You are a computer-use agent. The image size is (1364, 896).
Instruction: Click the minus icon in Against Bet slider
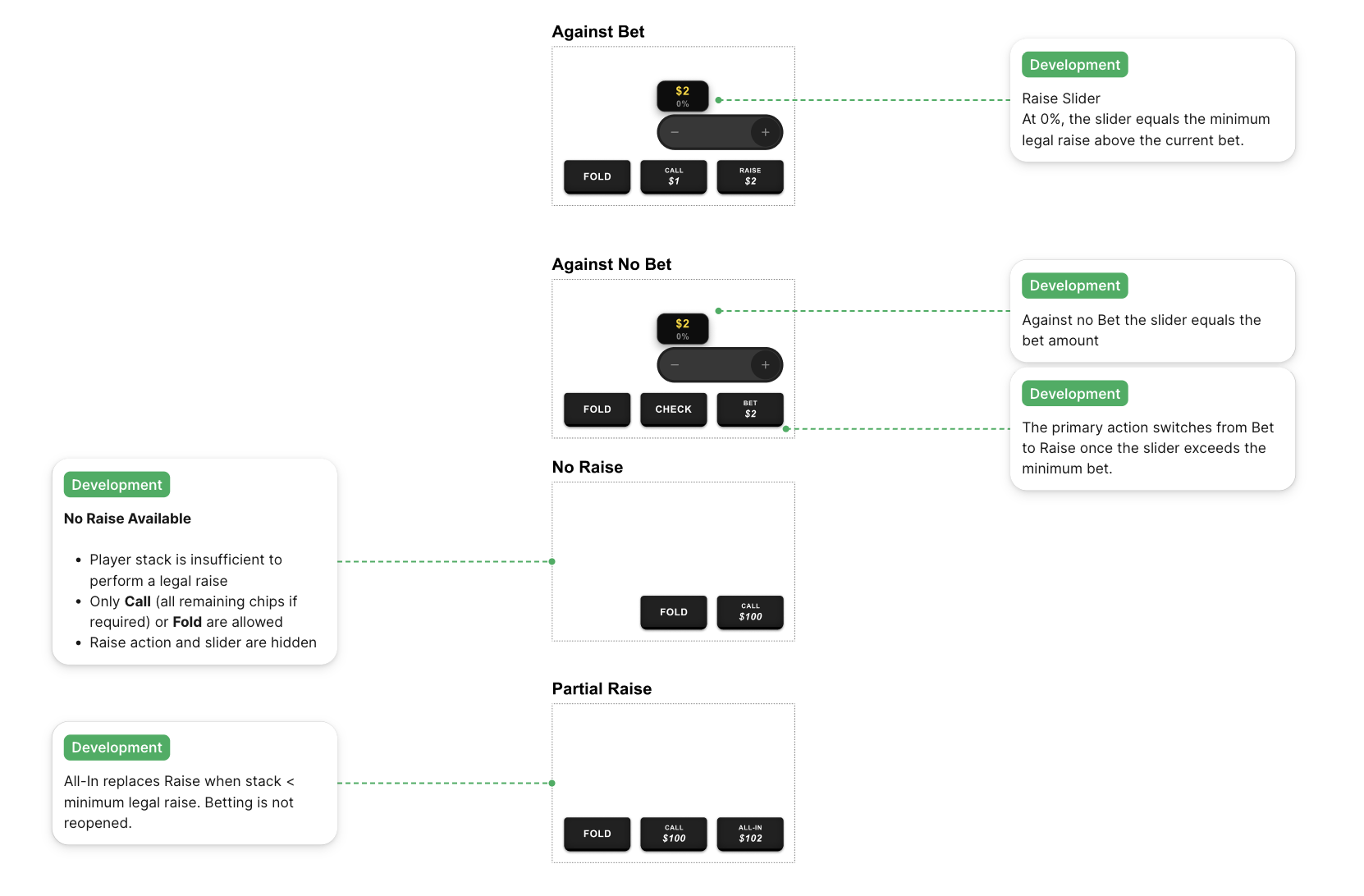pyautogui.click(x=675, y=132)
